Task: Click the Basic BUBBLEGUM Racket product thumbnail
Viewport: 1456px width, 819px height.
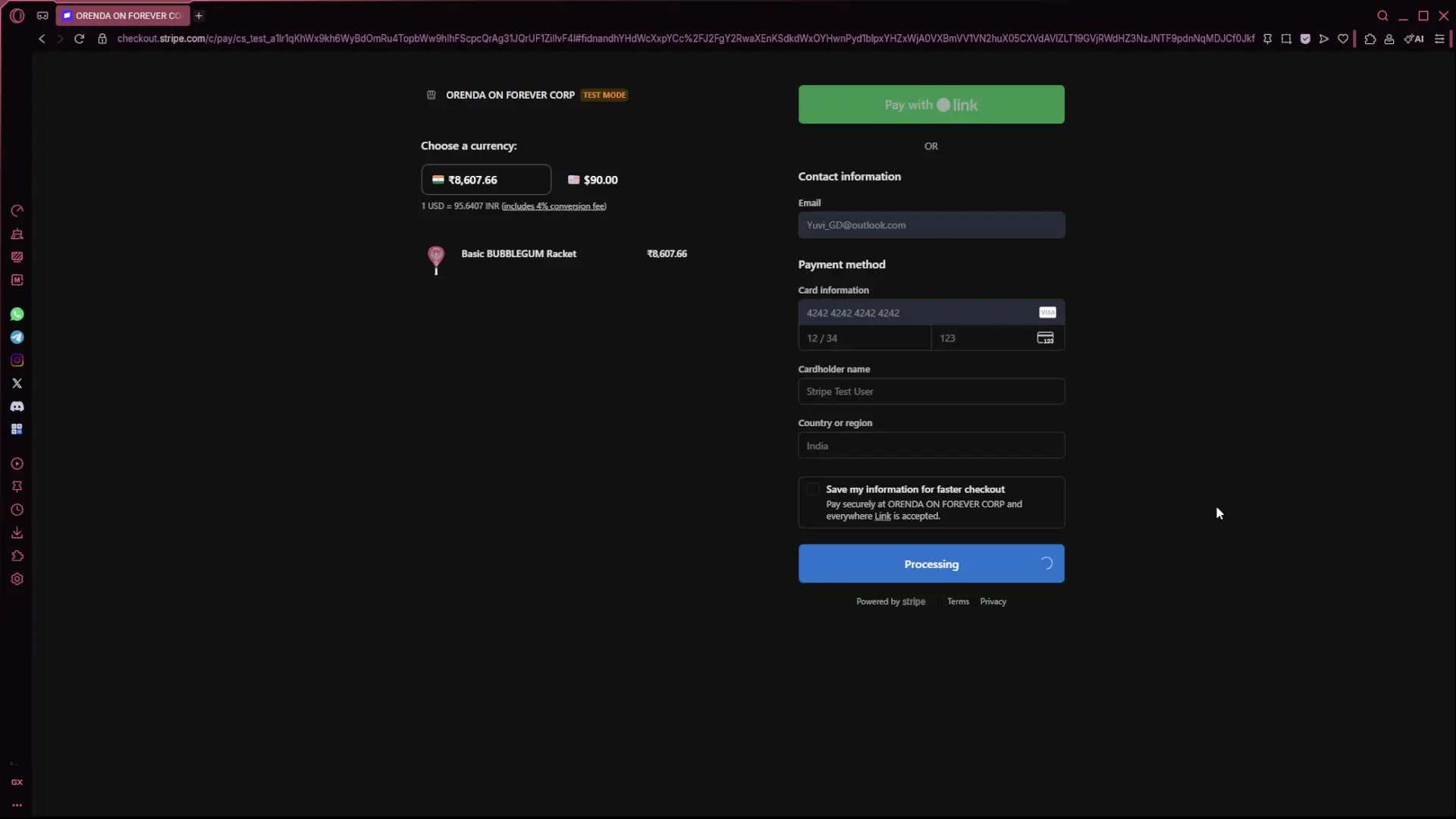Action: point(436,260)
